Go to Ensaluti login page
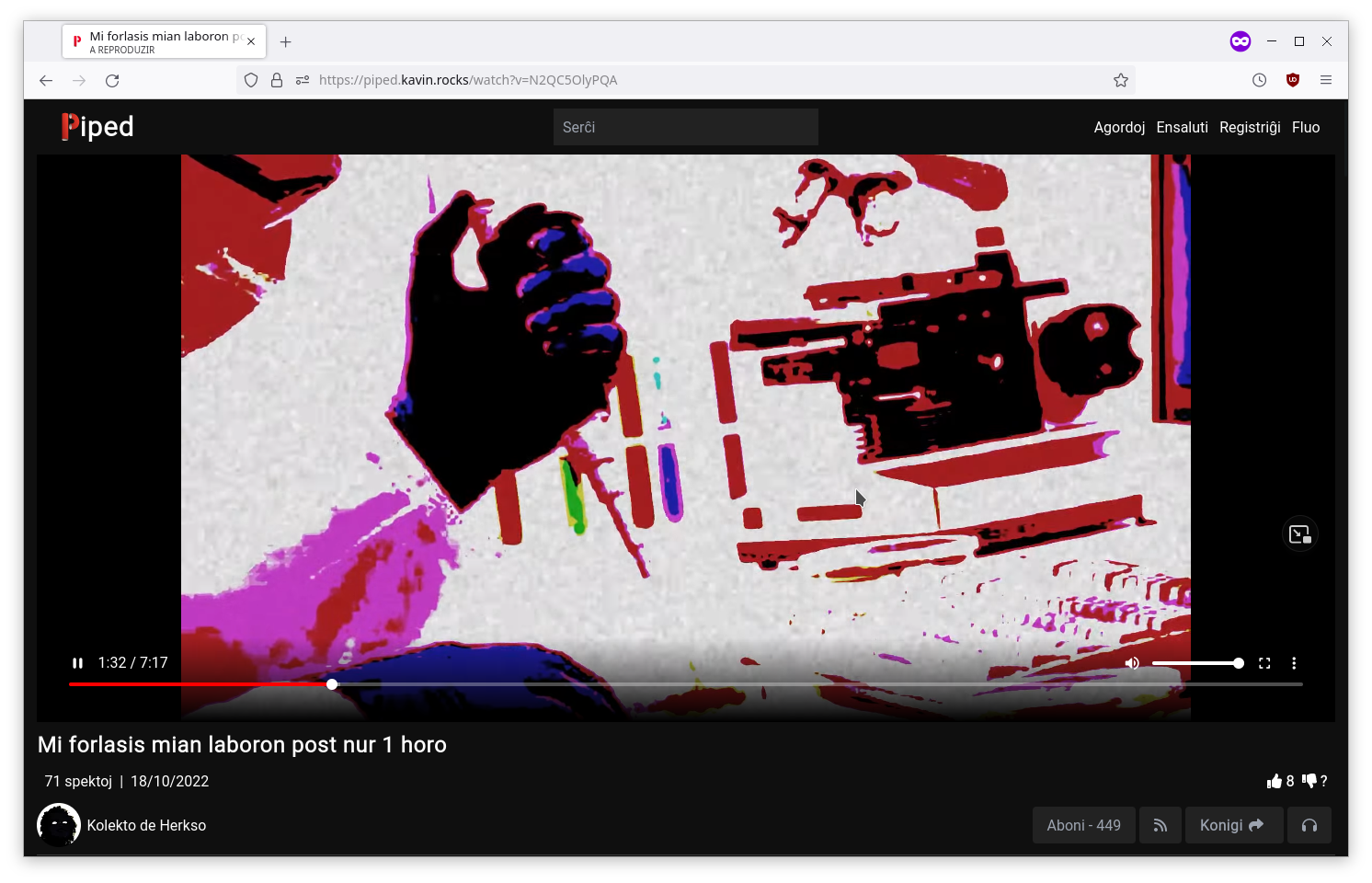 click(x=1182, y=127)
